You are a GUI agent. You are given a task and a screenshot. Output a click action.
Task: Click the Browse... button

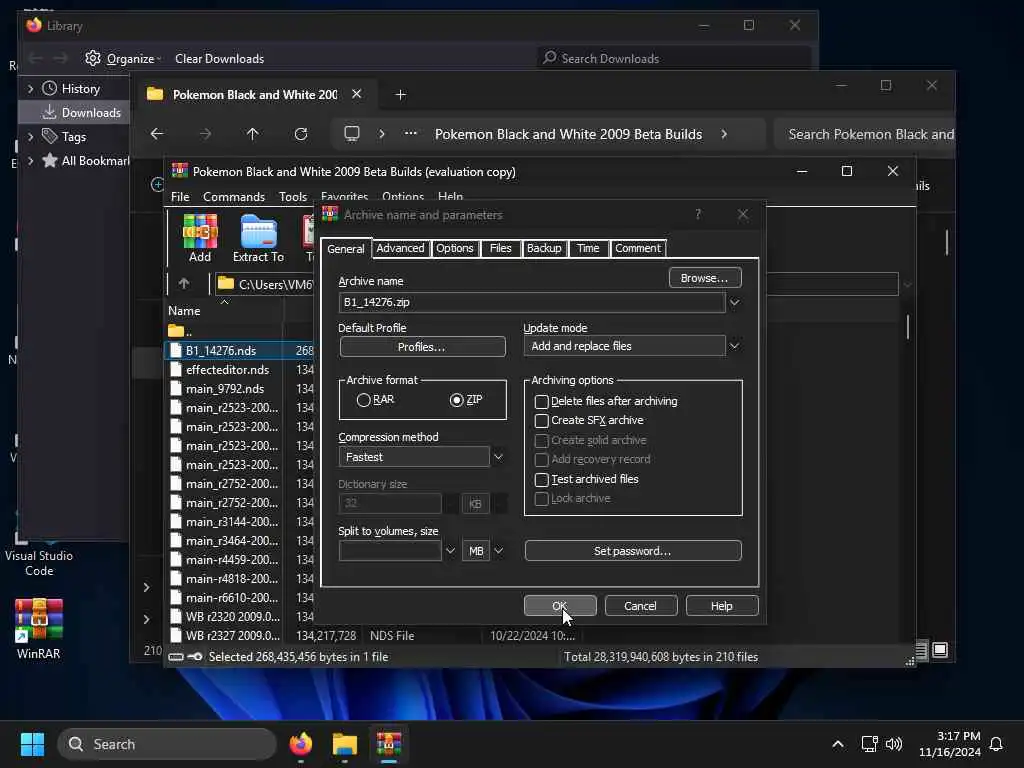pos(705,278)
